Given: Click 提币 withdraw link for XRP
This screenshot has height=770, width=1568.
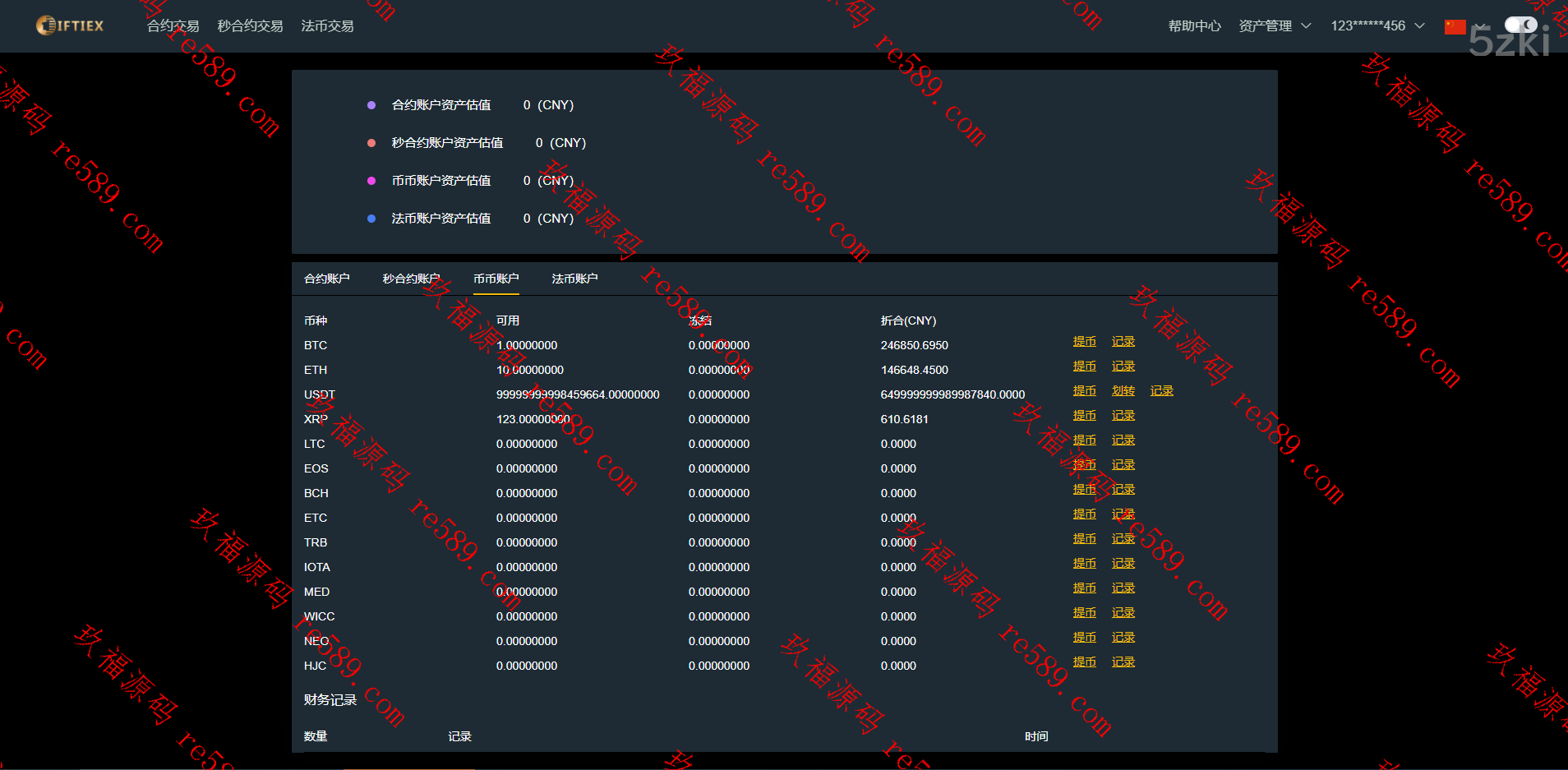Looking at the screenshot, I should coord(1084,416).
